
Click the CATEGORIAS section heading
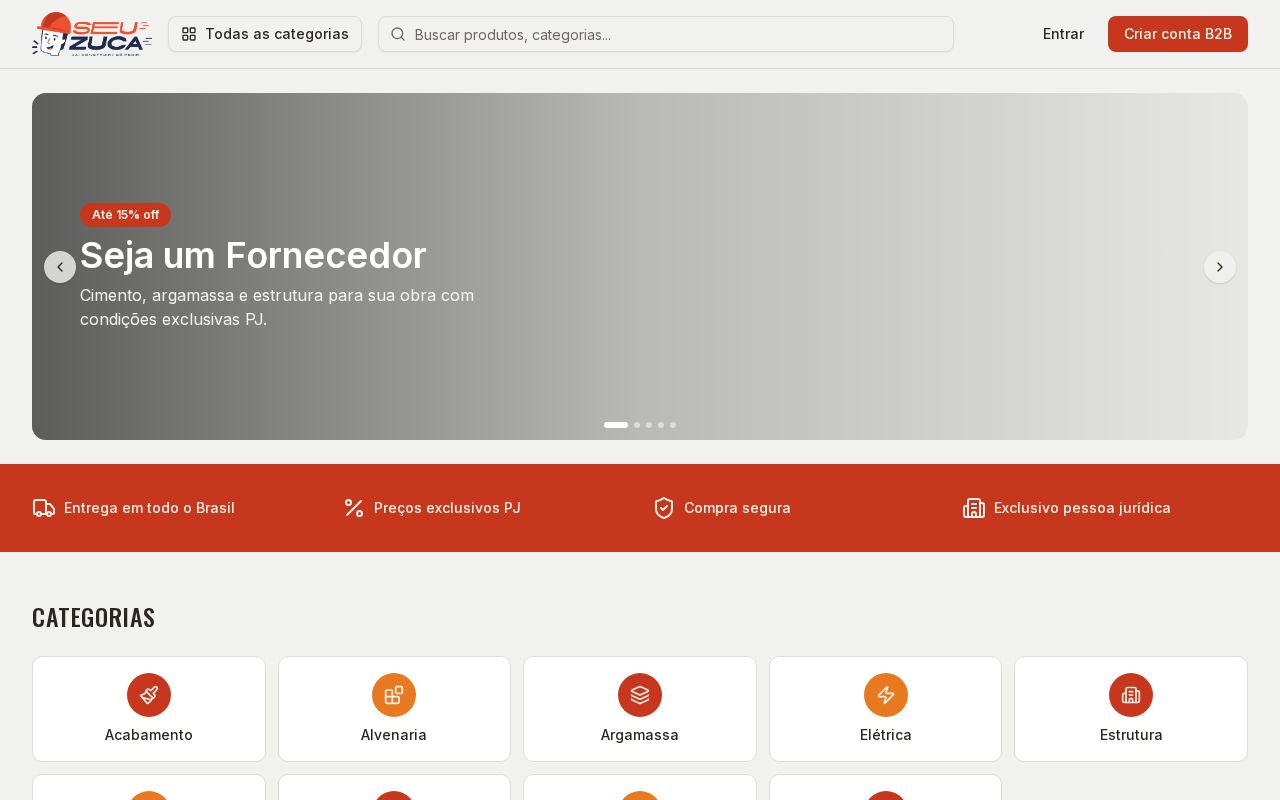coord(94,618)
